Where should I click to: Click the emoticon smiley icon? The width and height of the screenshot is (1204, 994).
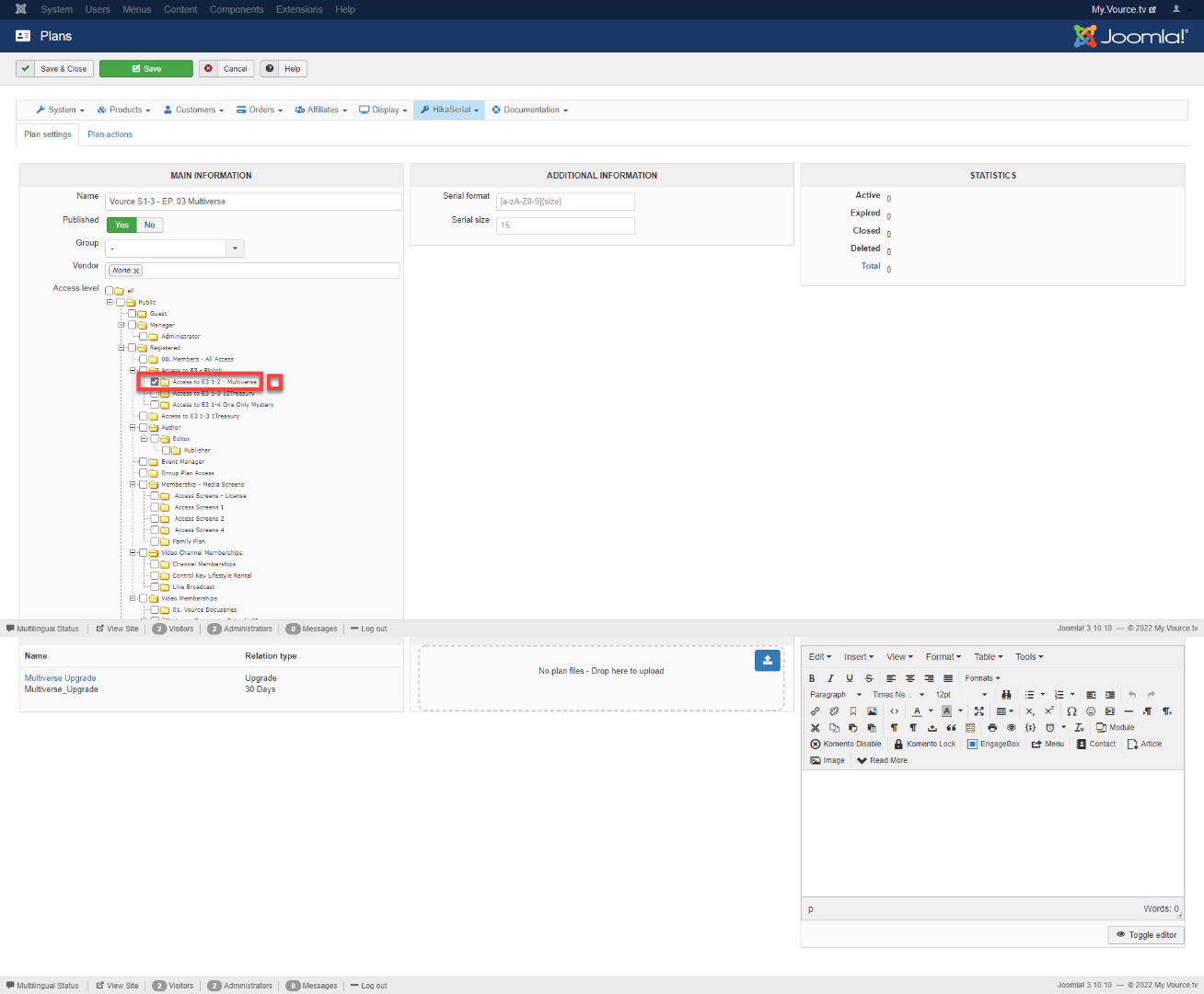click(1091, 711)
